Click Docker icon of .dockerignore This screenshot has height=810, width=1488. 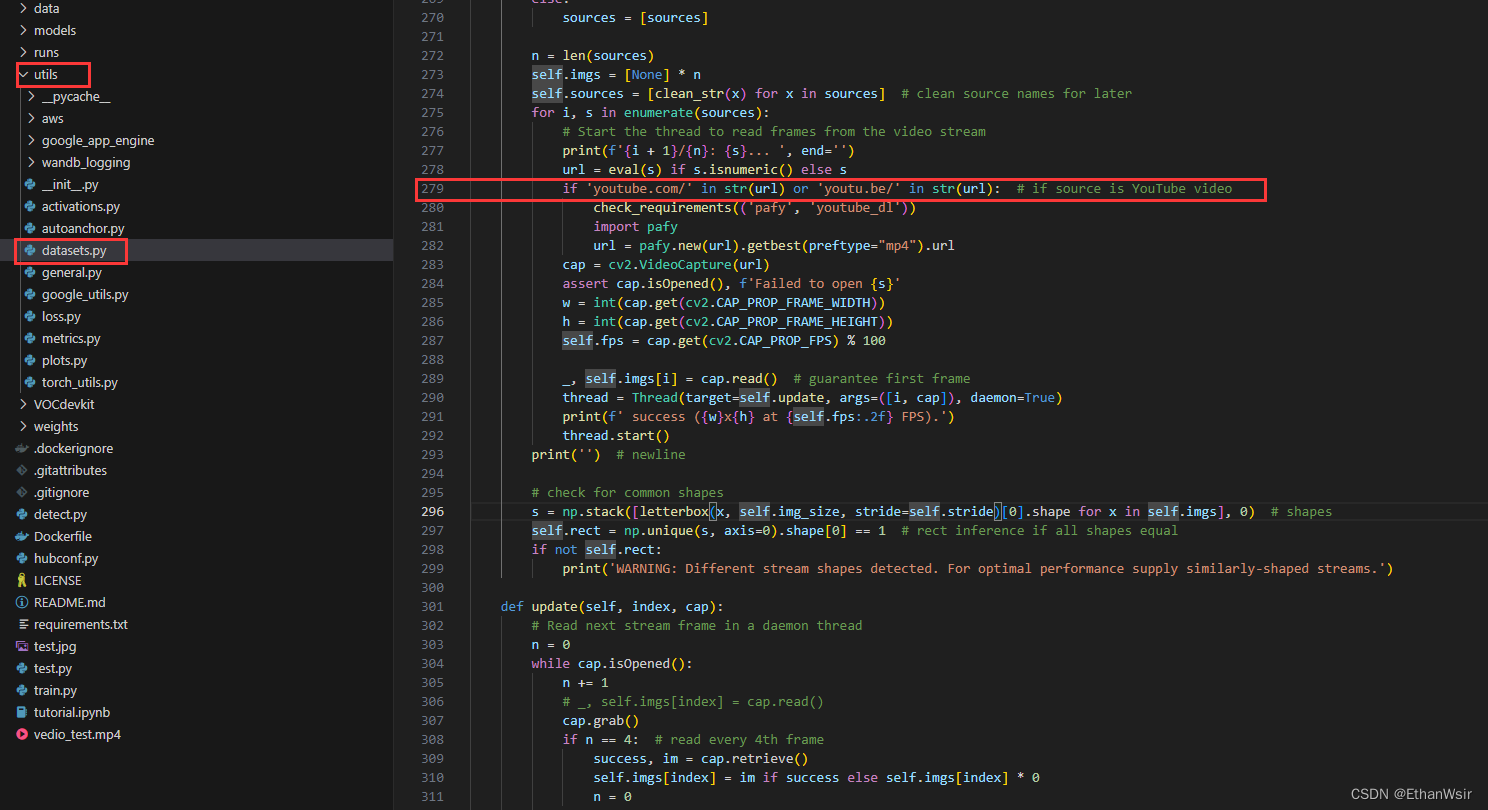click(22, 448)
